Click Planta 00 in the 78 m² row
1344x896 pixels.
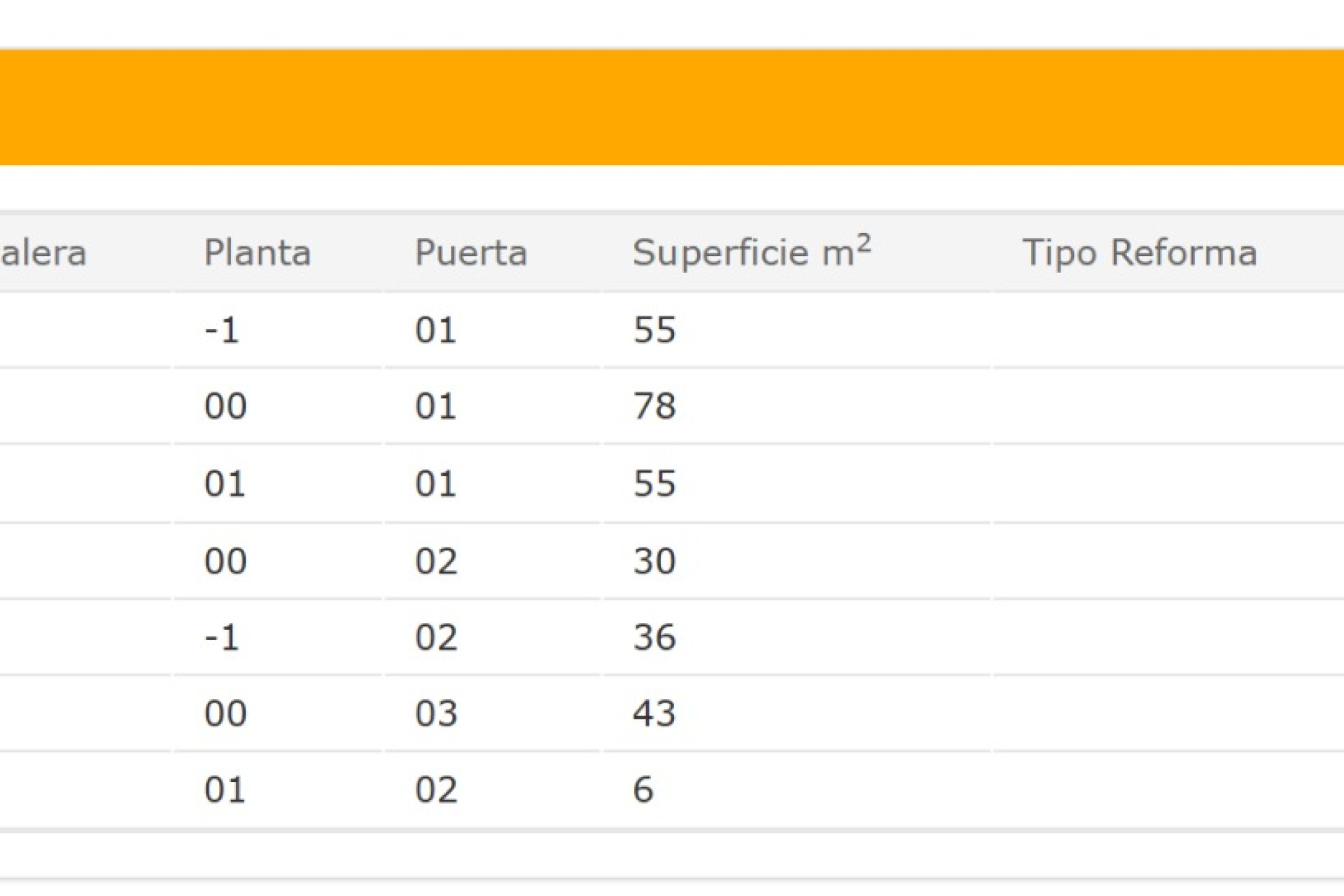pyautogui.click(x=225, y=406)
